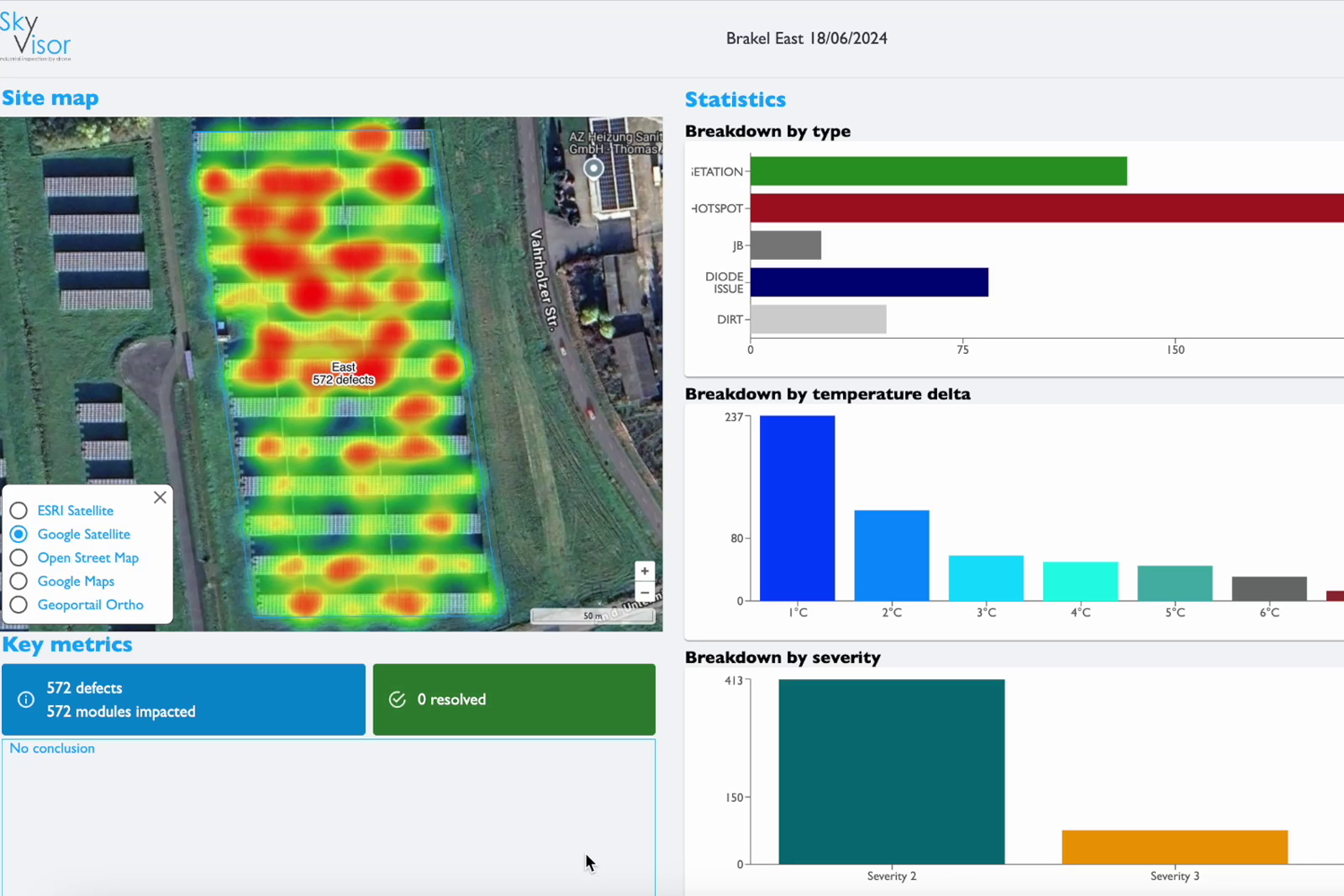Zoom in on the site map

[644, 571]
